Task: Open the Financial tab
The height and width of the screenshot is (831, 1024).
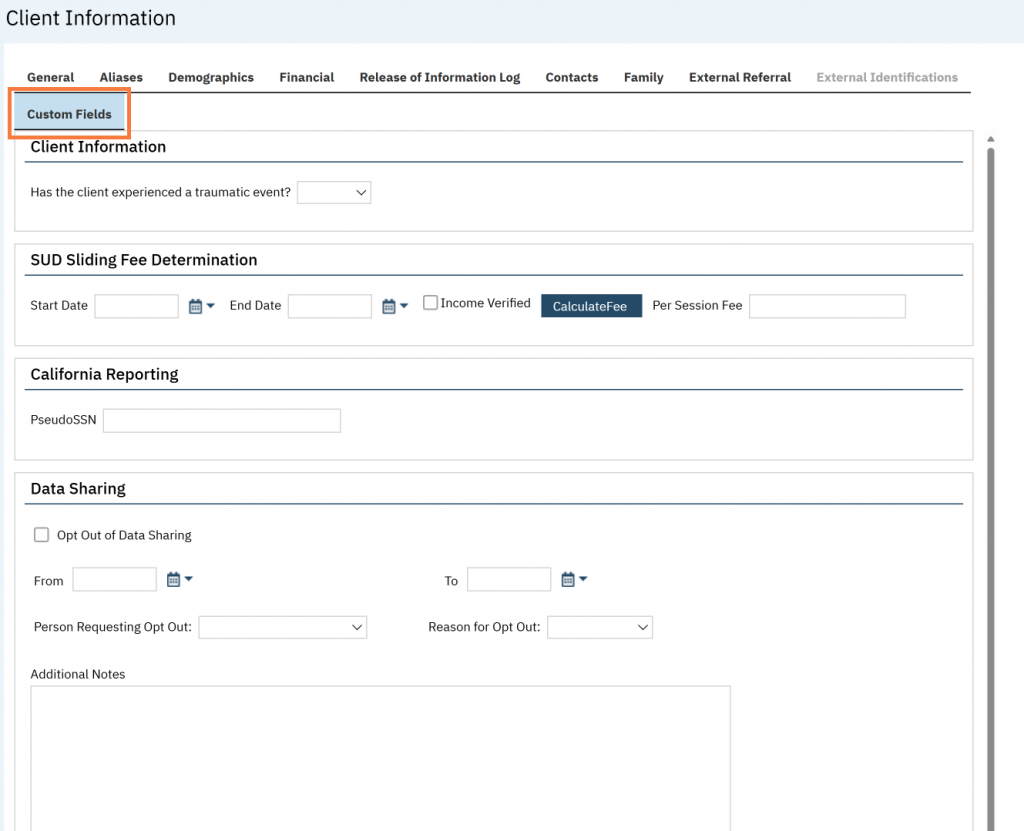Action: click(x=307, y=77)
